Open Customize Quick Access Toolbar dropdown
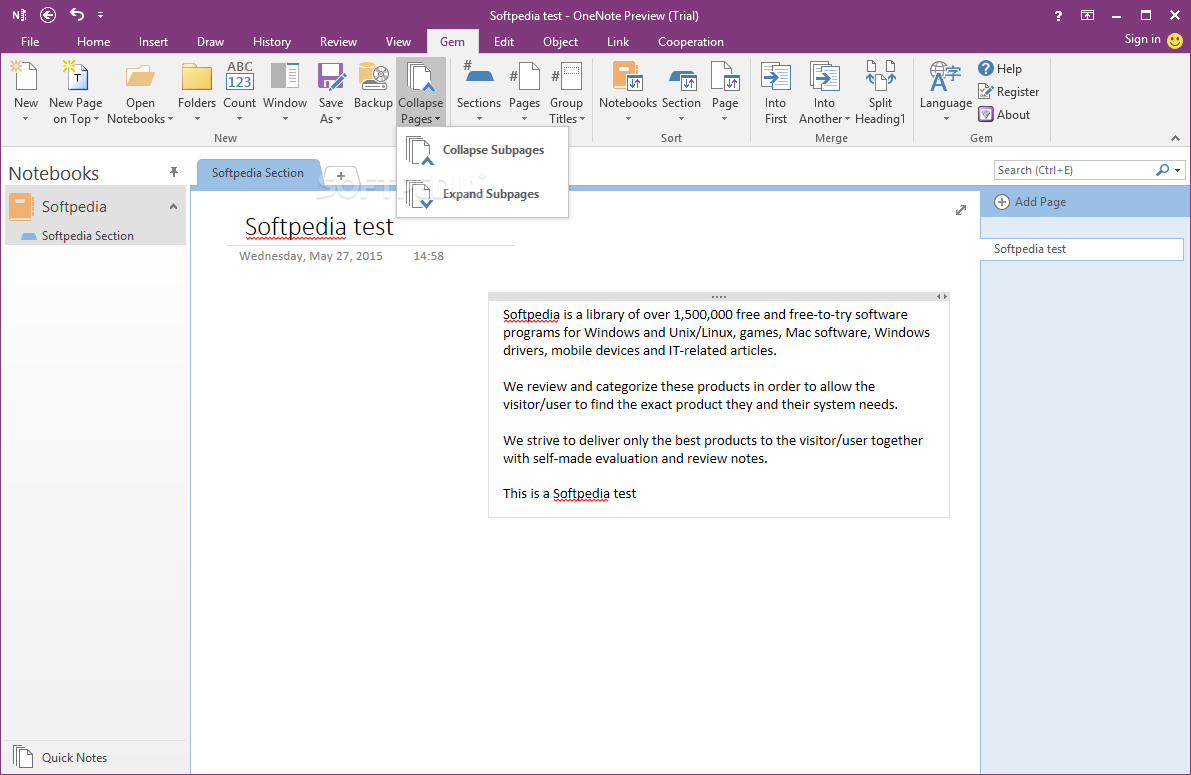This screenshot has height=775, width=1191. [x=100, y=14]
